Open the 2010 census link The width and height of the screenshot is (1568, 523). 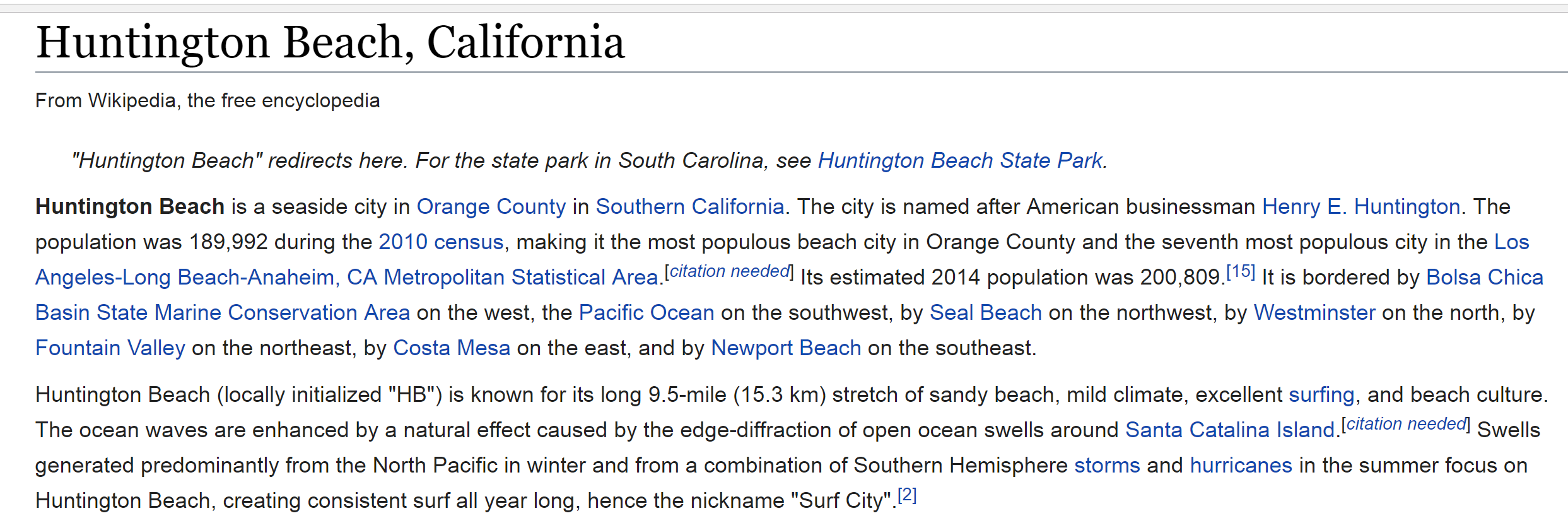click(440, 242)
